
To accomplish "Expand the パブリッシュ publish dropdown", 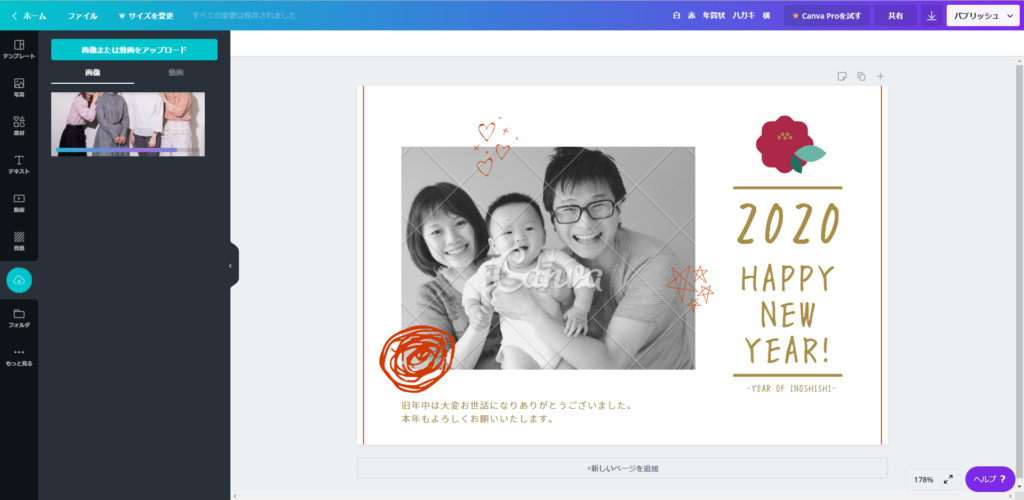I will (x=983, y=16).
